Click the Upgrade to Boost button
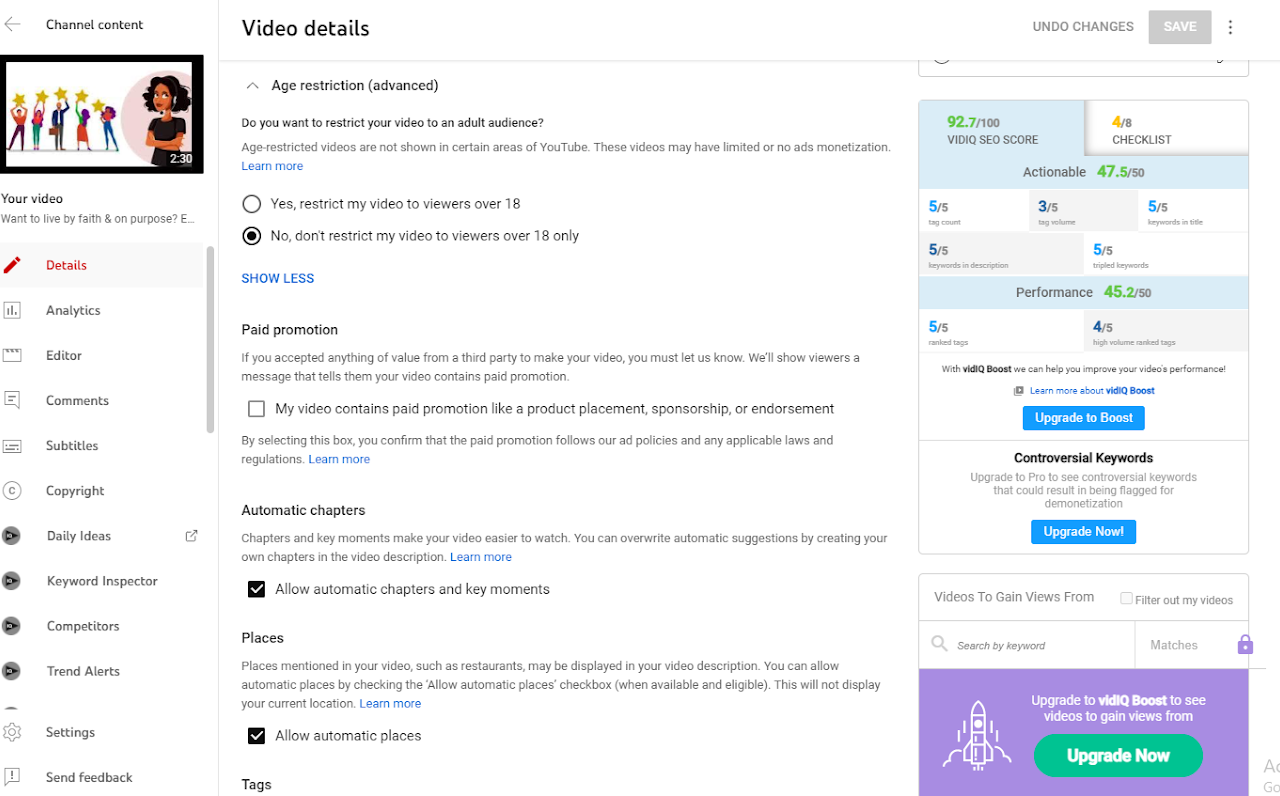 [x=1083, y=418]
